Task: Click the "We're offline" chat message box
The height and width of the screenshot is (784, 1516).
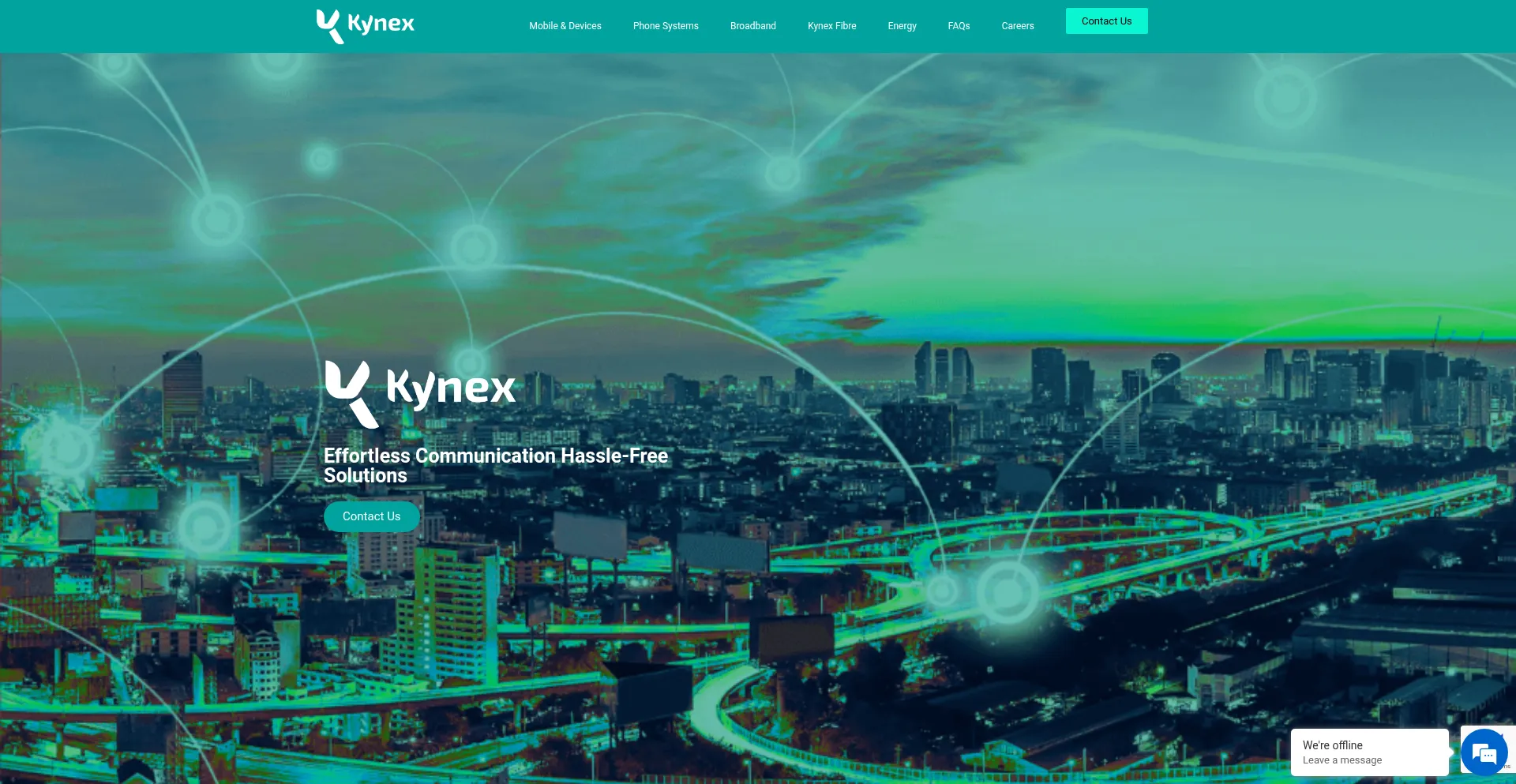Action: [1370, 752]
